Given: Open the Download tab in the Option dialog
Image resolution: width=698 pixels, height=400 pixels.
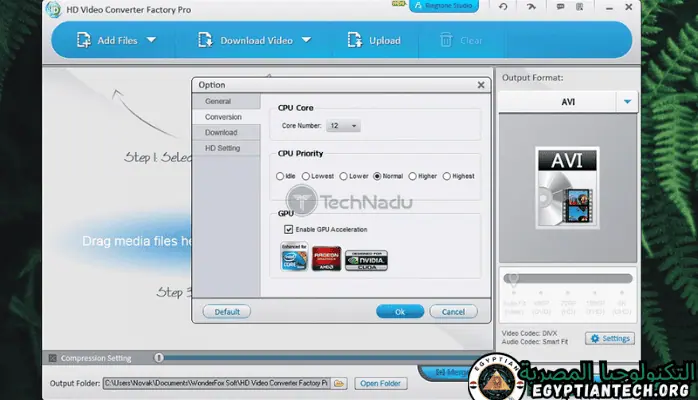Looking at the screenshot, I should (226, 133).
